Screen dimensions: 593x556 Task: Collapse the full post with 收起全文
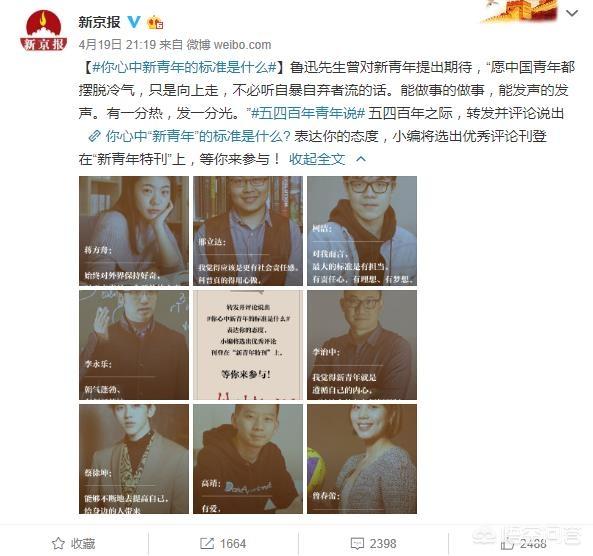coord(317,159)
